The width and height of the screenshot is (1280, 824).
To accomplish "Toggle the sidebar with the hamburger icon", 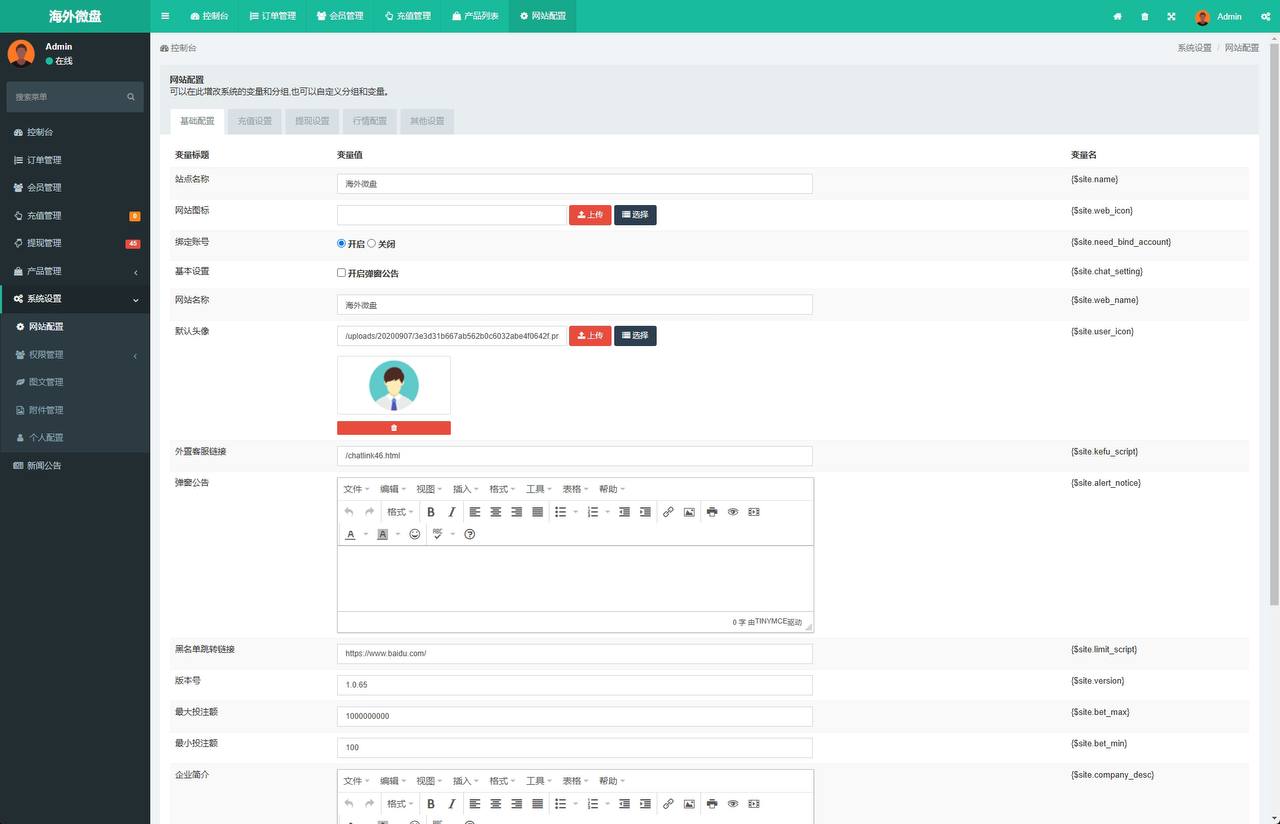I will [165, 16].
